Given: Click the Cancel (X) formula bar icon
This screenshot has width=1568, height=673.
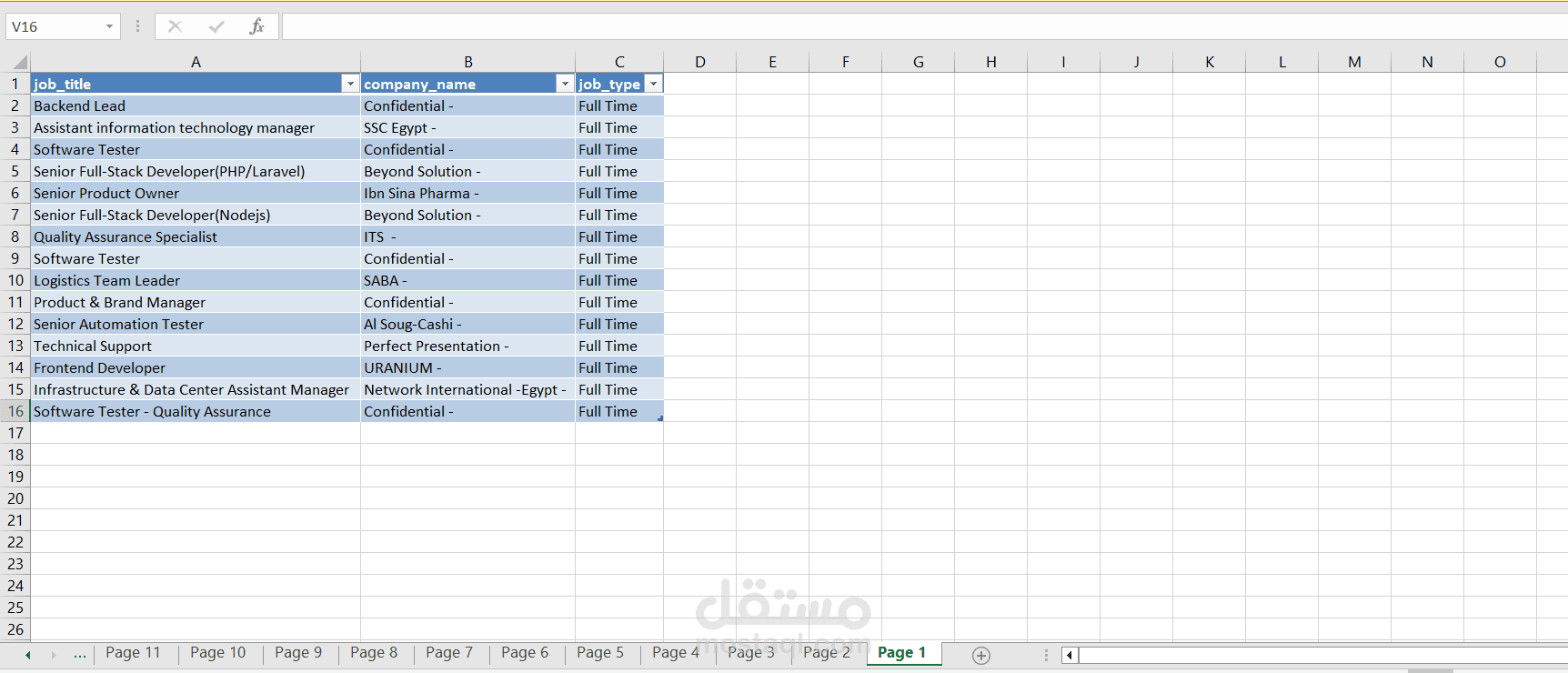Looking at the screenshot, I should click(x=175, y=26).
